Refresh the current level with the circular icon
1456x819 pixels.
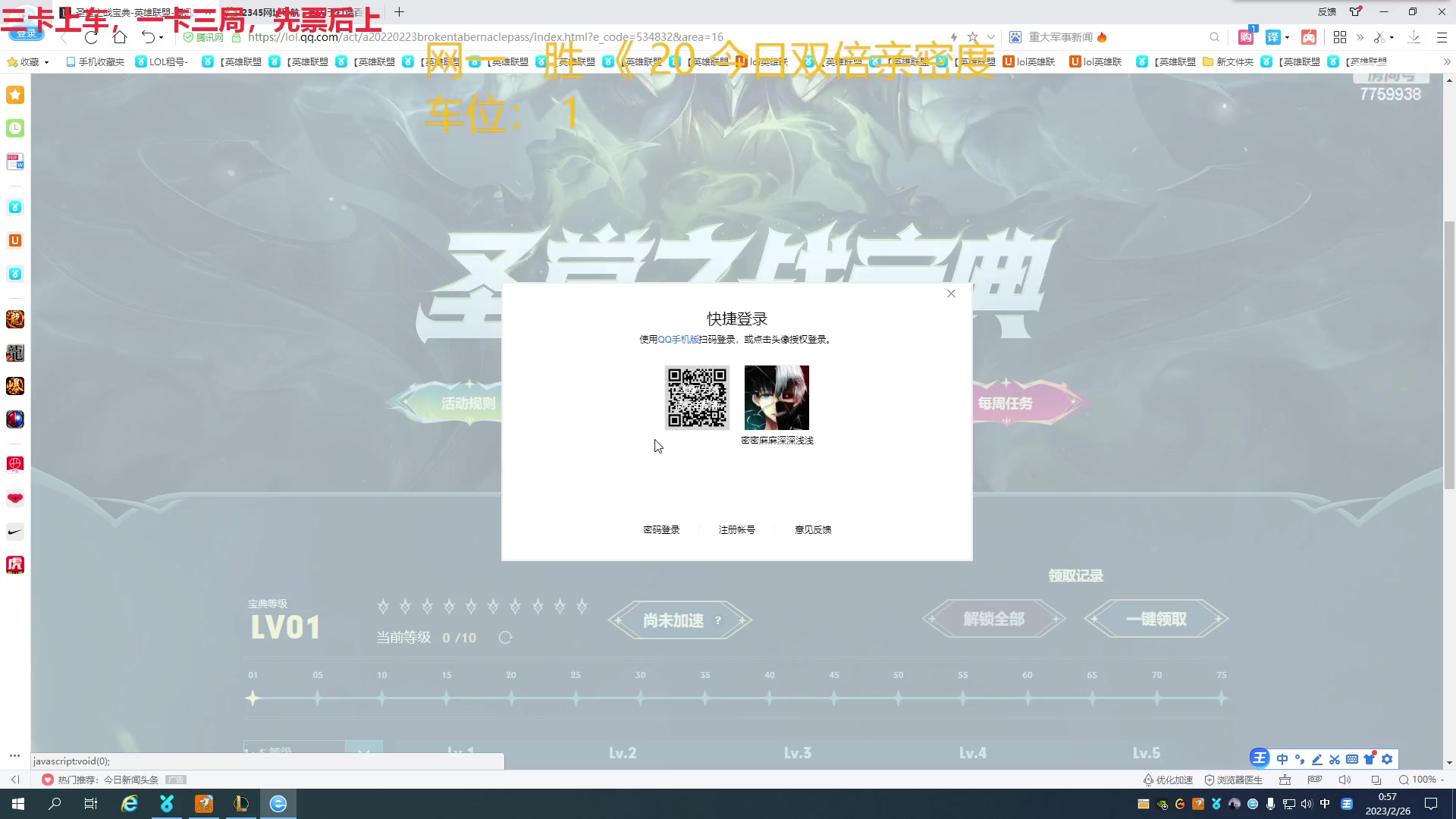pyautogui.click(x=505, y=638)
